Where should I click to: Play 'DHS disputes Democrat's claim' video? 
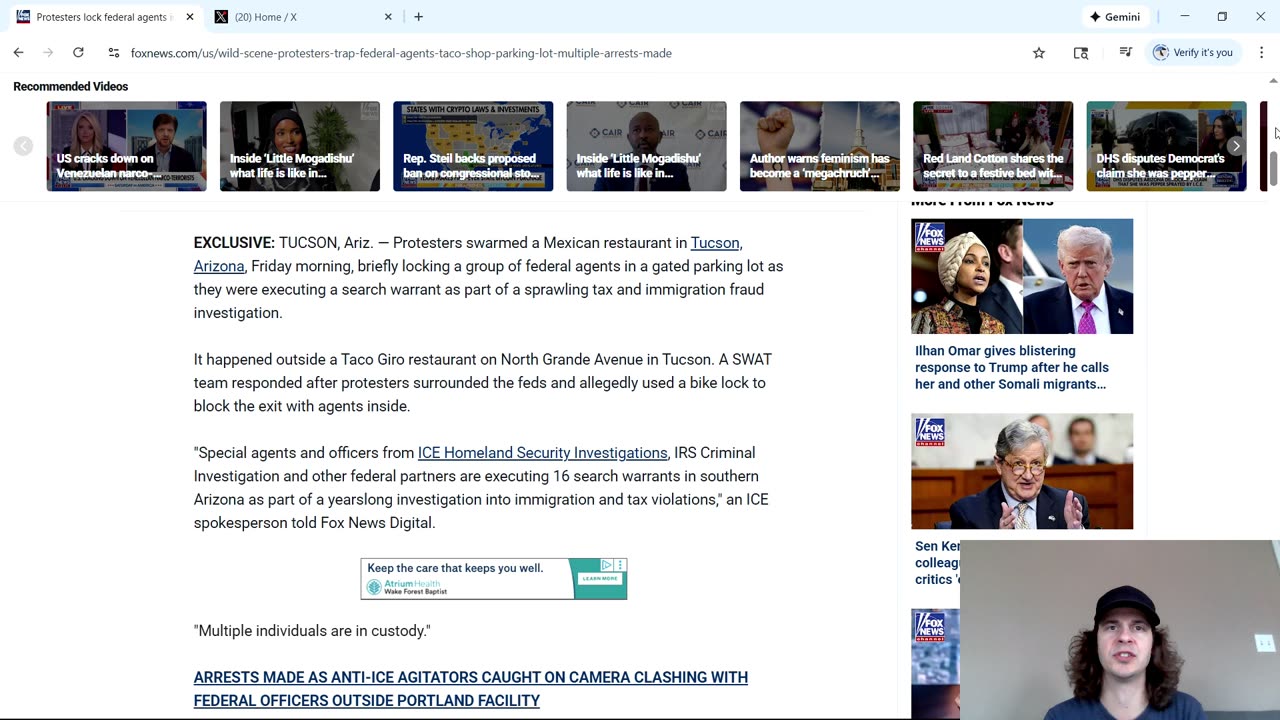(x=1166, y=146)
